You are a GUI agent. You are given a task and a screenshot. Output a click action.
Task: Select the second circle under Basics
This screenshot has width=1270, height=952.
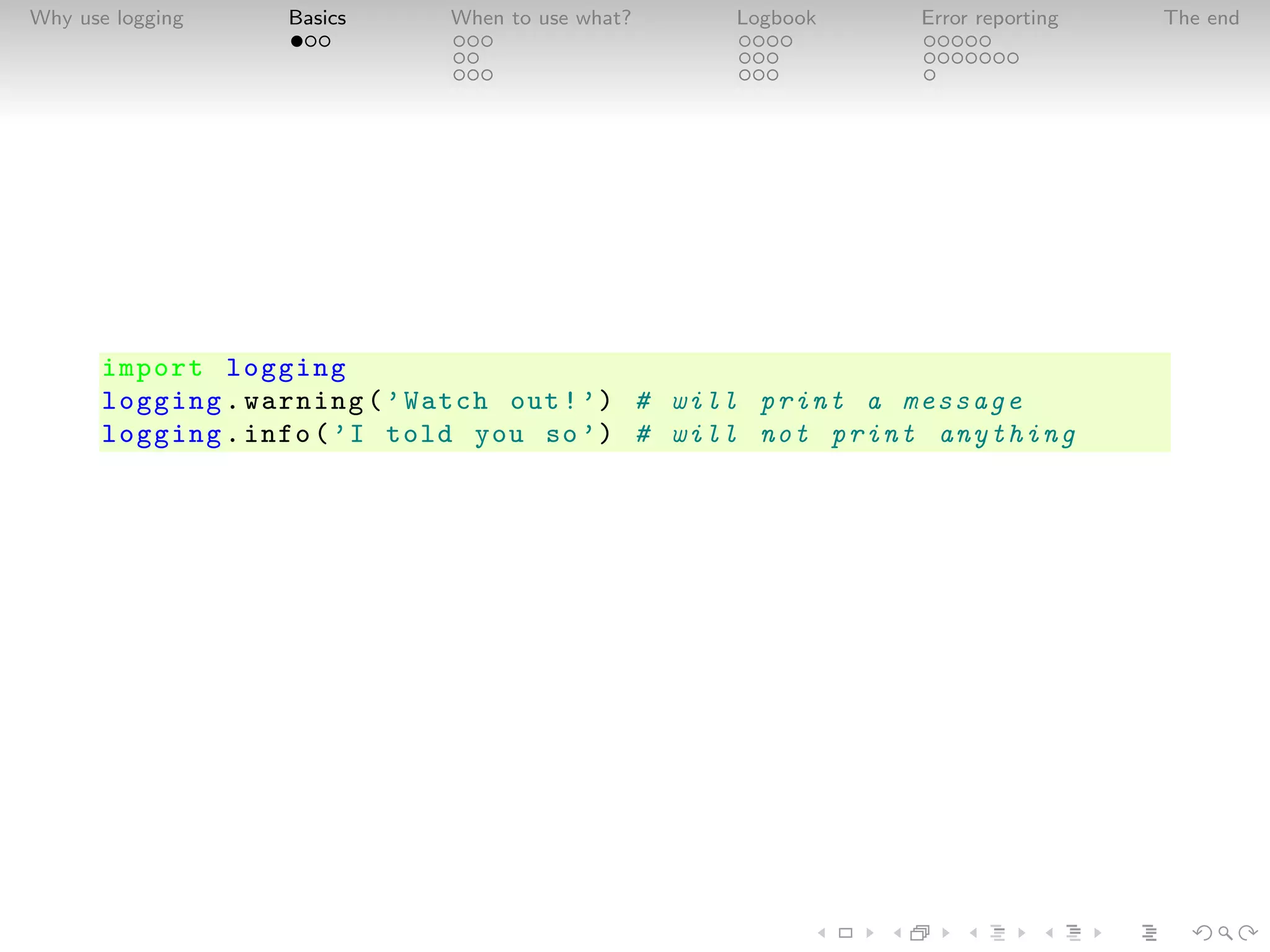[x=311, y=42]
